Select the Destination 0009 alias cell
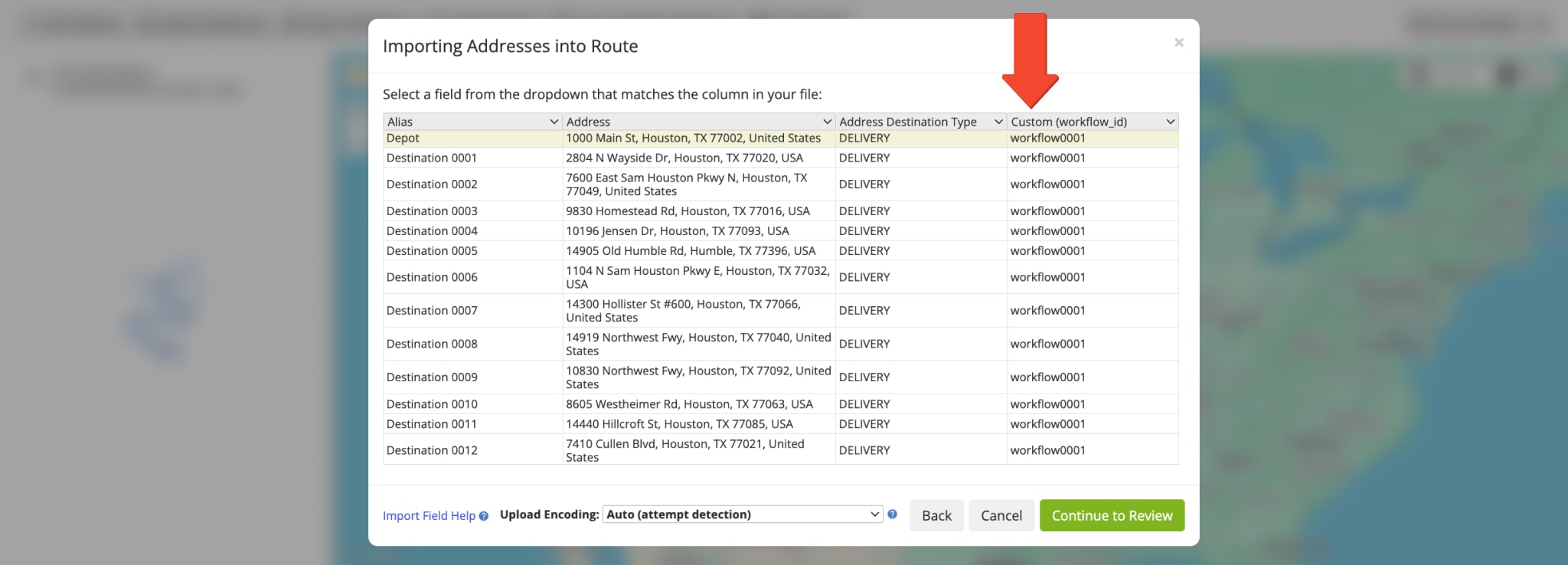1568x565 pixels. tap(472, 377)
